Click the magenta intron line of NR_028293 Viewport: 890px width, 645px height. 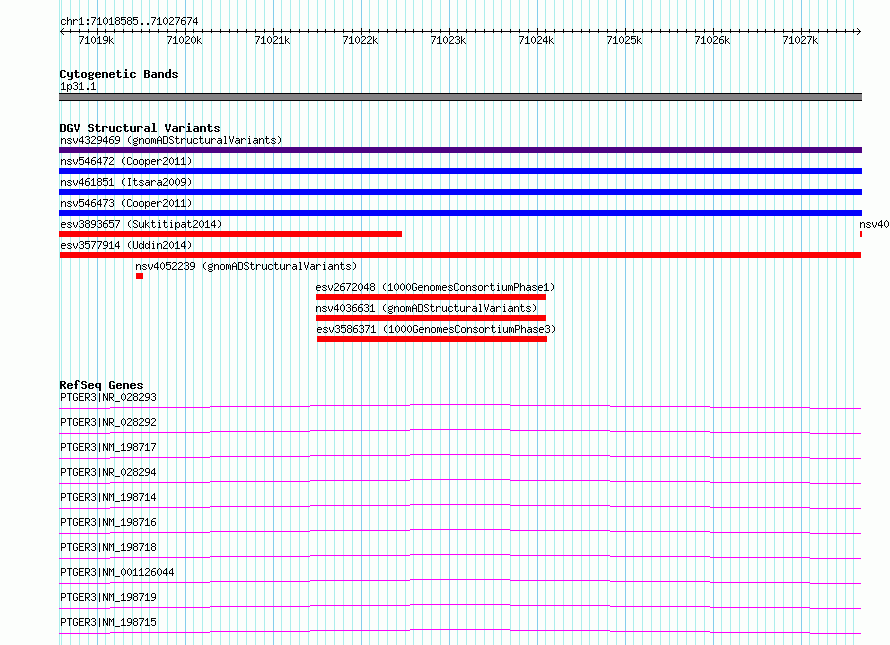[460, 405]
